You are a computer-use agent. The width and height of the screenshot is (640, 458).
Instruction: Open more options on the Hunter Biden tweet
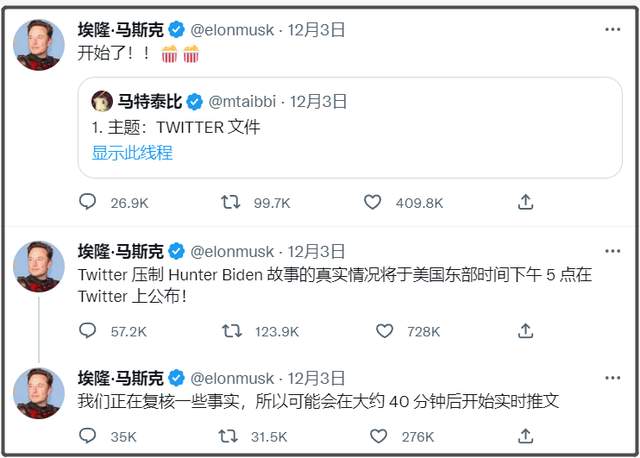[611, 251]
